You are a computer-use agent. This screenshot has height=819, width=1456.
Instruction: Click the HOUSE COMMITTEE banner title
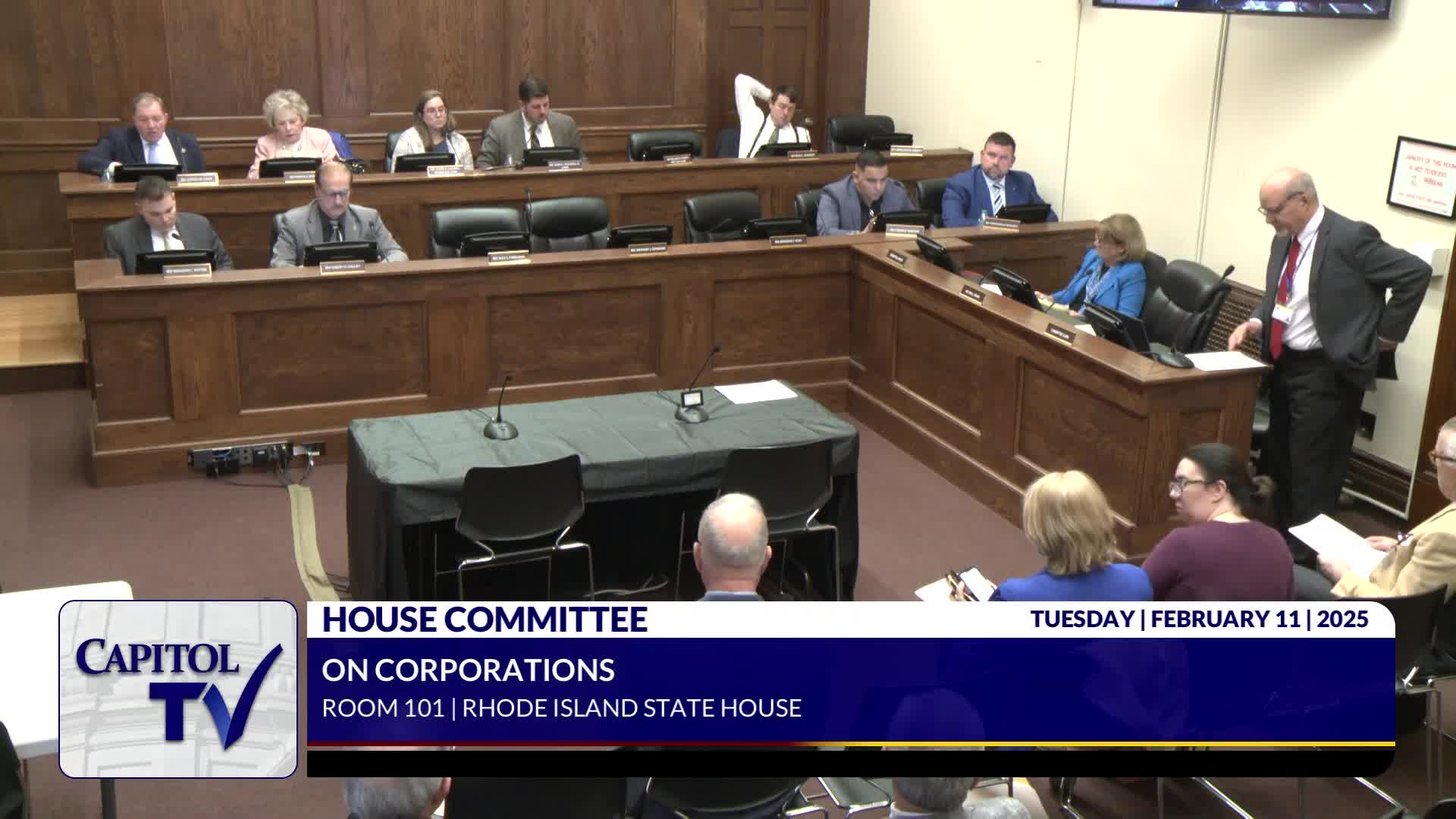[485, 619]
